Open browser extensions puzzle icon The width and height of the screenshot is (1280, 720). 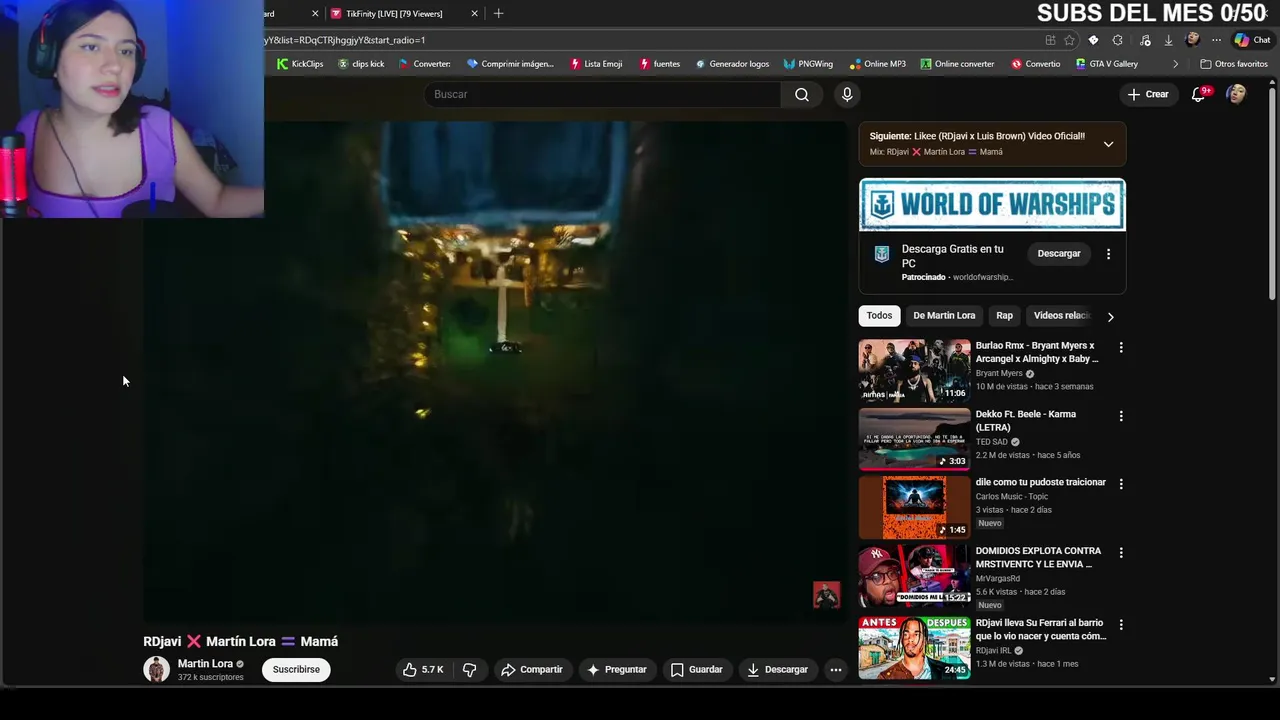(1117, 40)
